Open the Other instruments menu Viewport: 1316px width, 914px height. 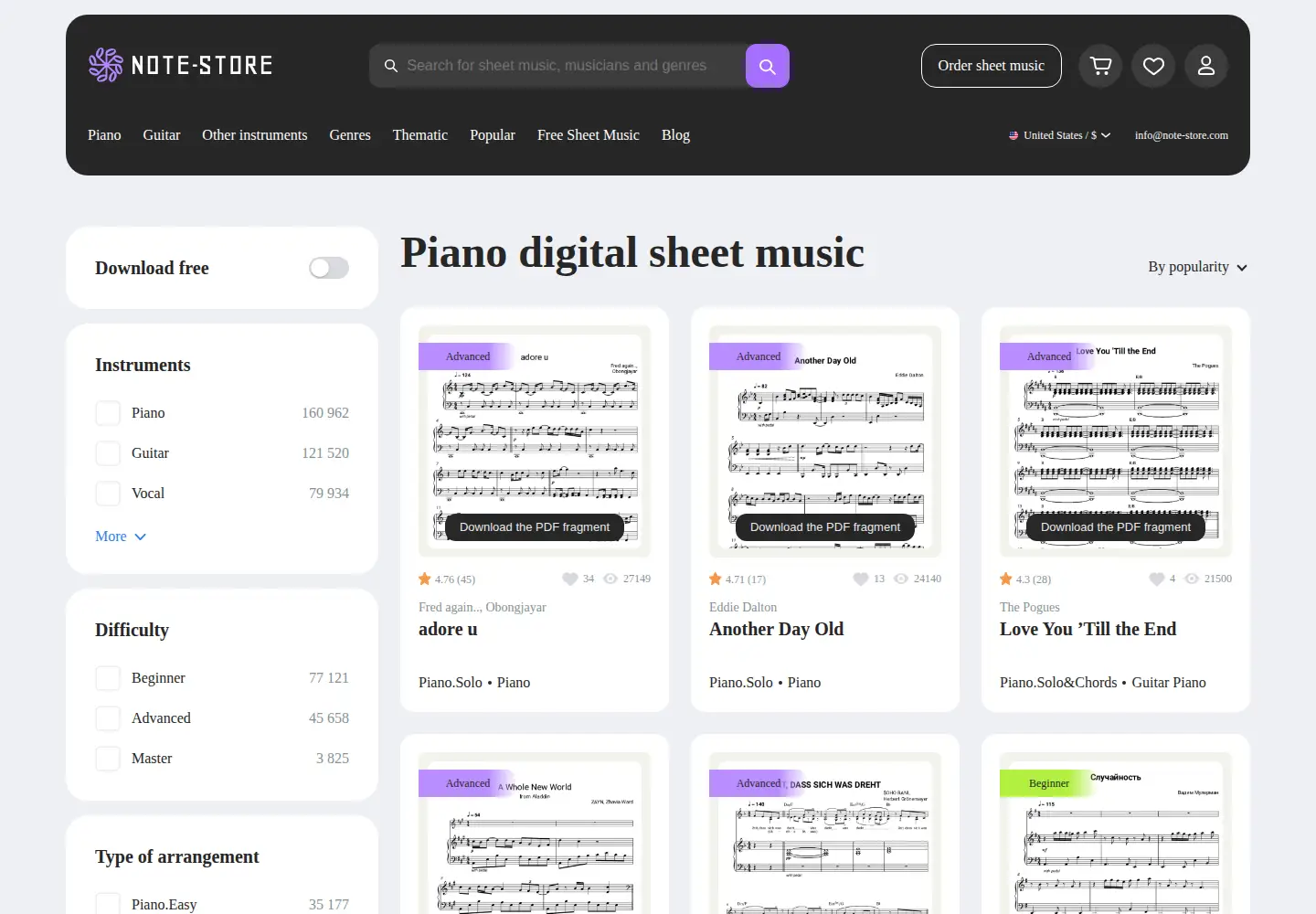tap(255, 135)
